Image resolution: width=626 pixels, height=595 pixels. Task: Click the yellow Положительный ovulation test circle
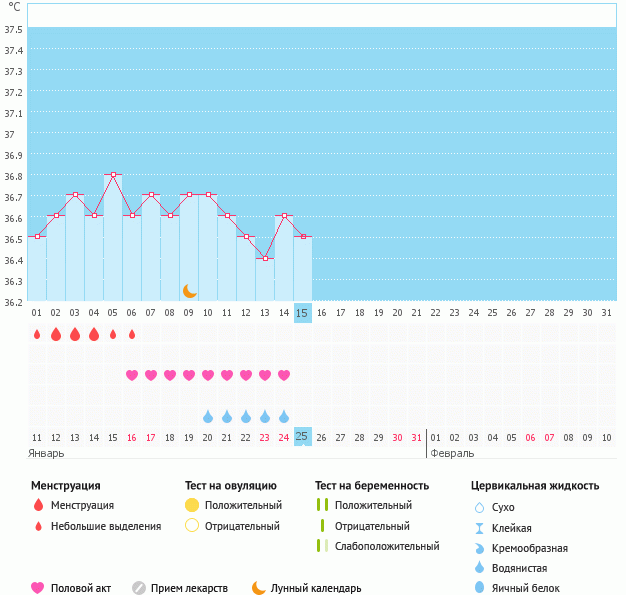192,506
